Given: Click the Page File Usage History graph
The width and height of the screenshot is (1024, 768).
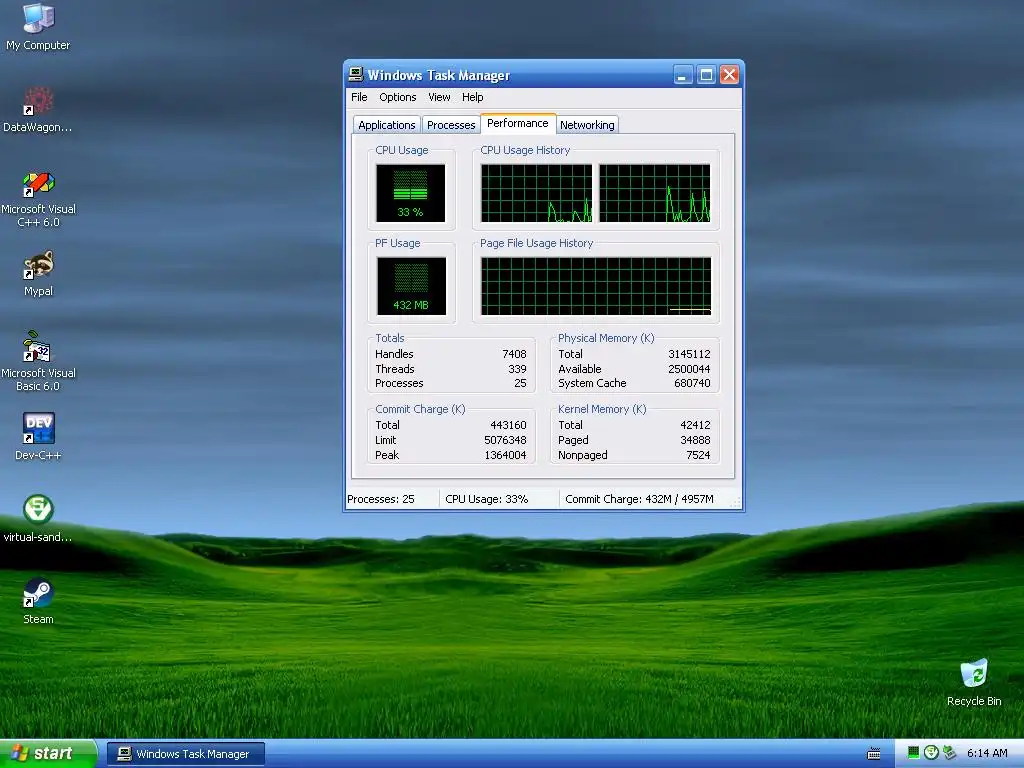Looking at the screenshot, I should (596, 286).
